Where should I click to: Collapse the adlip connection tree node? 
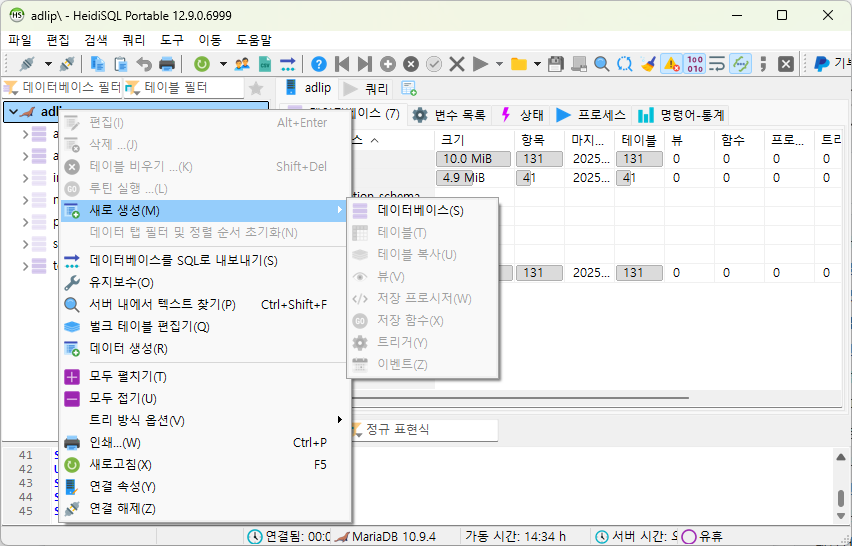(x=14, y=112)
